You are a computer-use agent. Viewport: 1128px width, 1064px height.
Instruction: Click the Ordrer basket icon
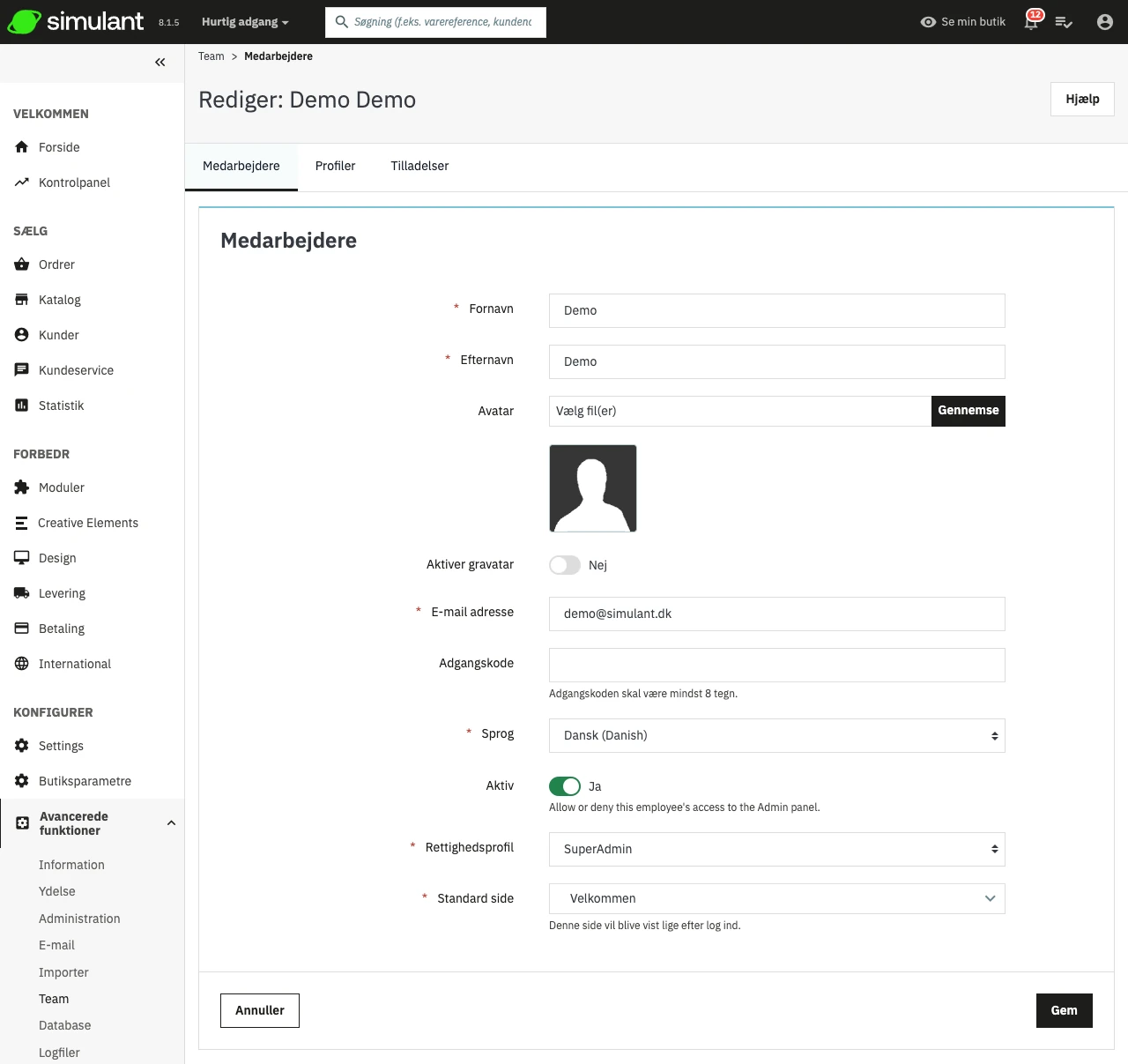click(22, 264)
